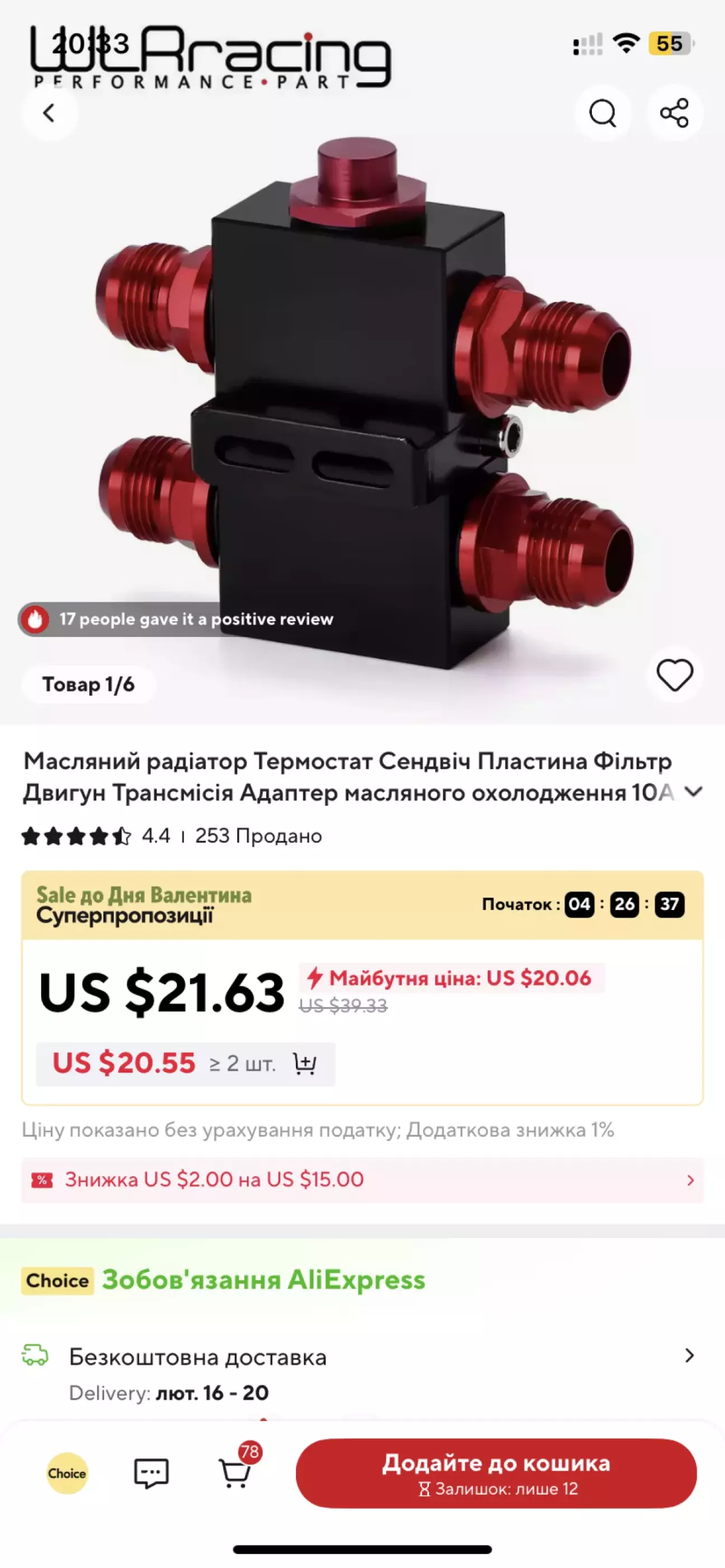Tap the back arrow icon

click(49, 112)
